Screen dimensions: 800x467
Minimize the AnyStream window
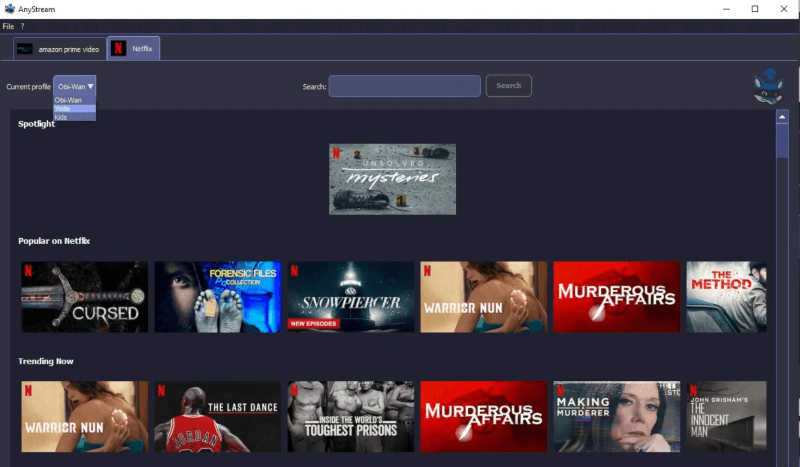[726, 9]
